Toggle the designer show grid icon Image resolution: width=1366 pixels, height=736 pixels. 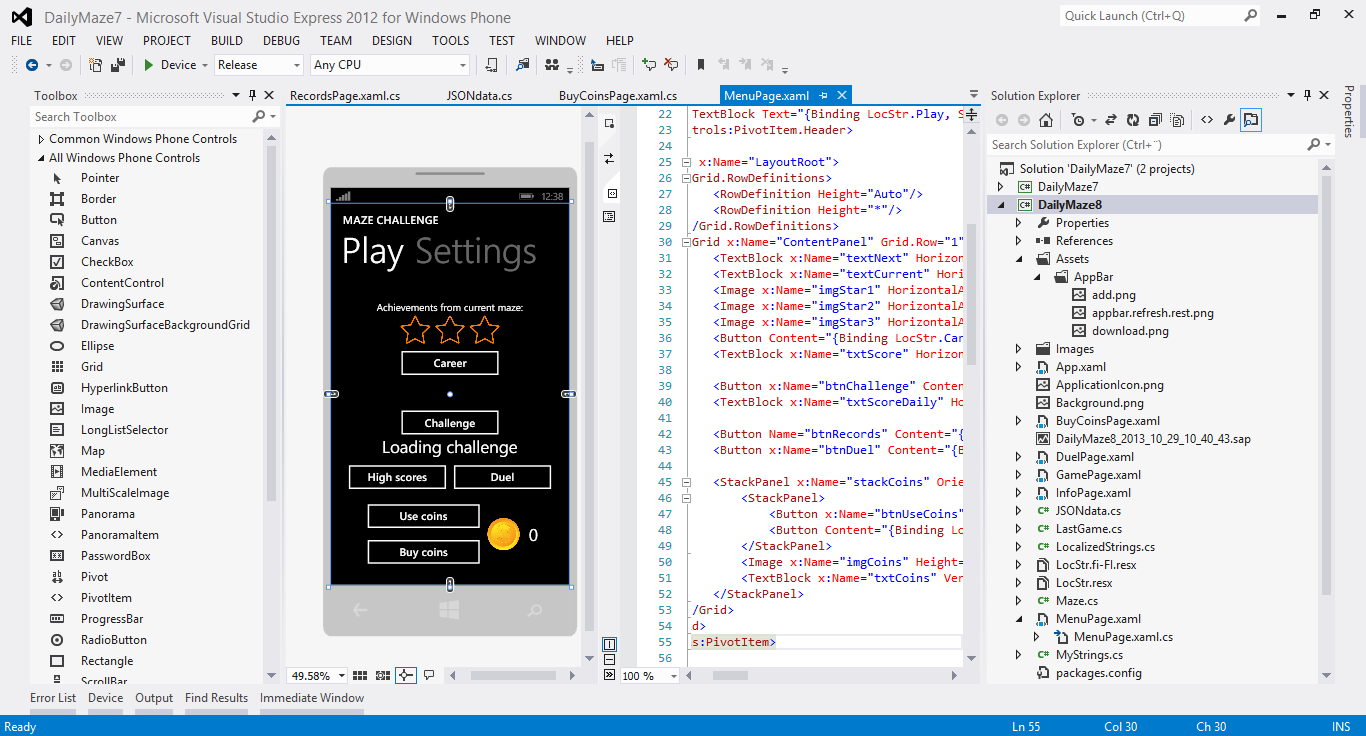coord(360,675)
